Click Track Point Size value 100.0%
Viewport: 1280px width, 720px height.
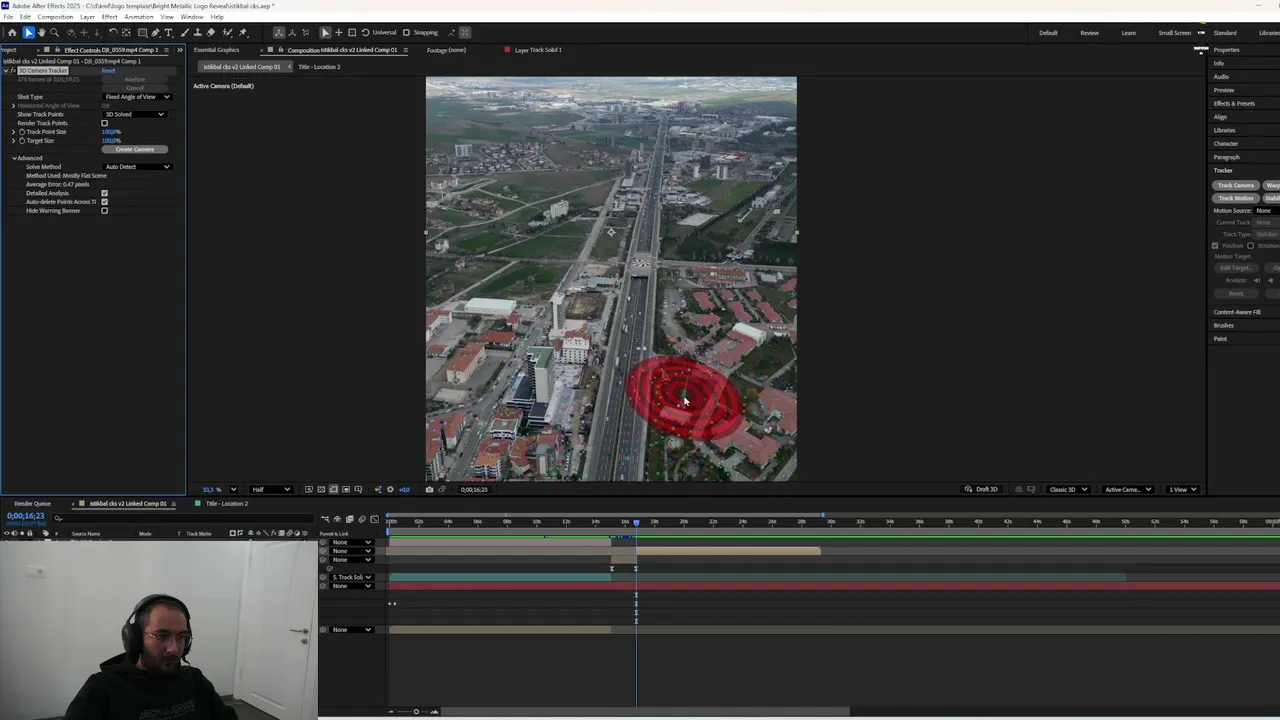click(111, 132)
